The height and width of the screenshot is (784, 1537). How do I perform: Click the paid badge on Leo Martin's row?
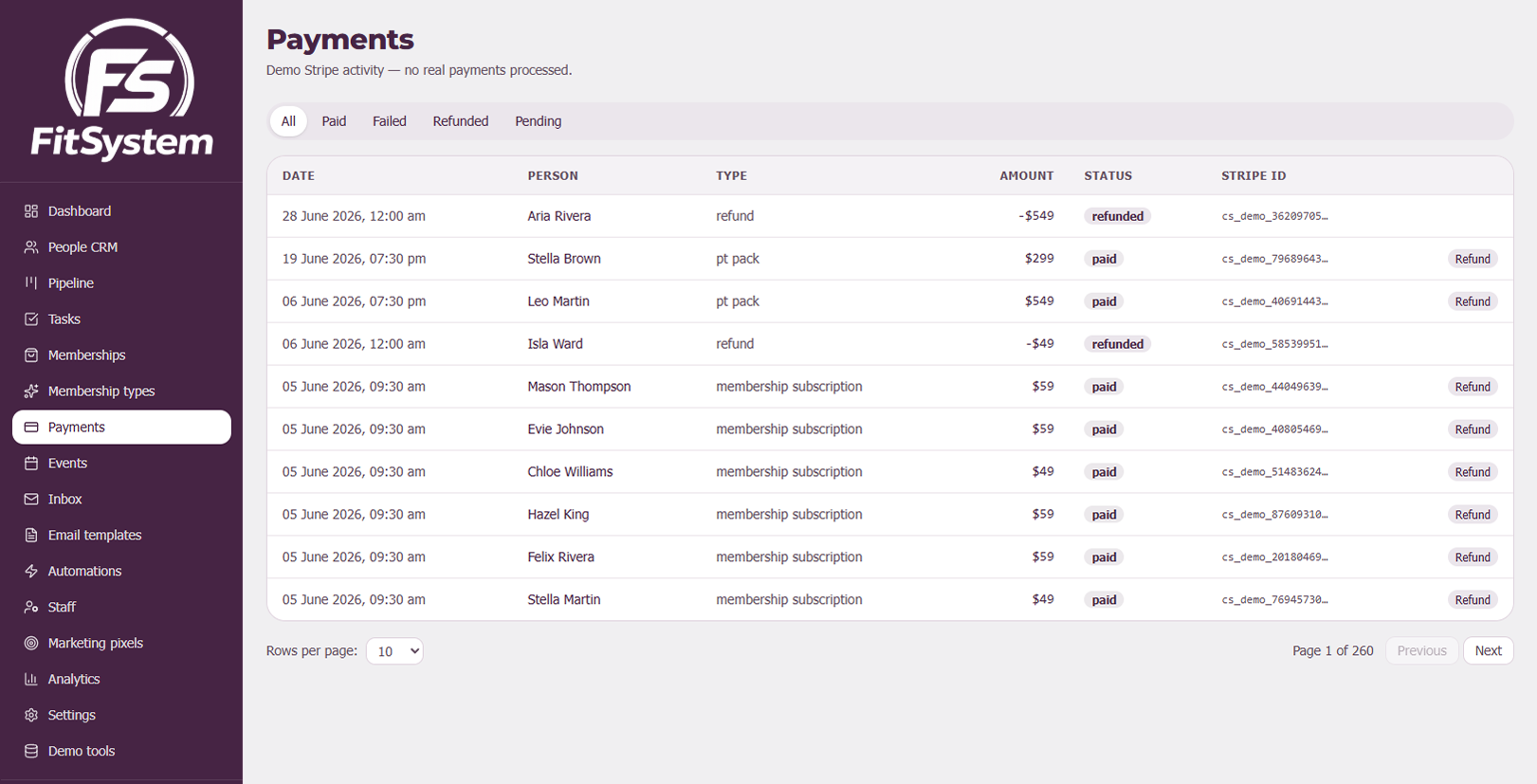click(x=1104, y=301)
